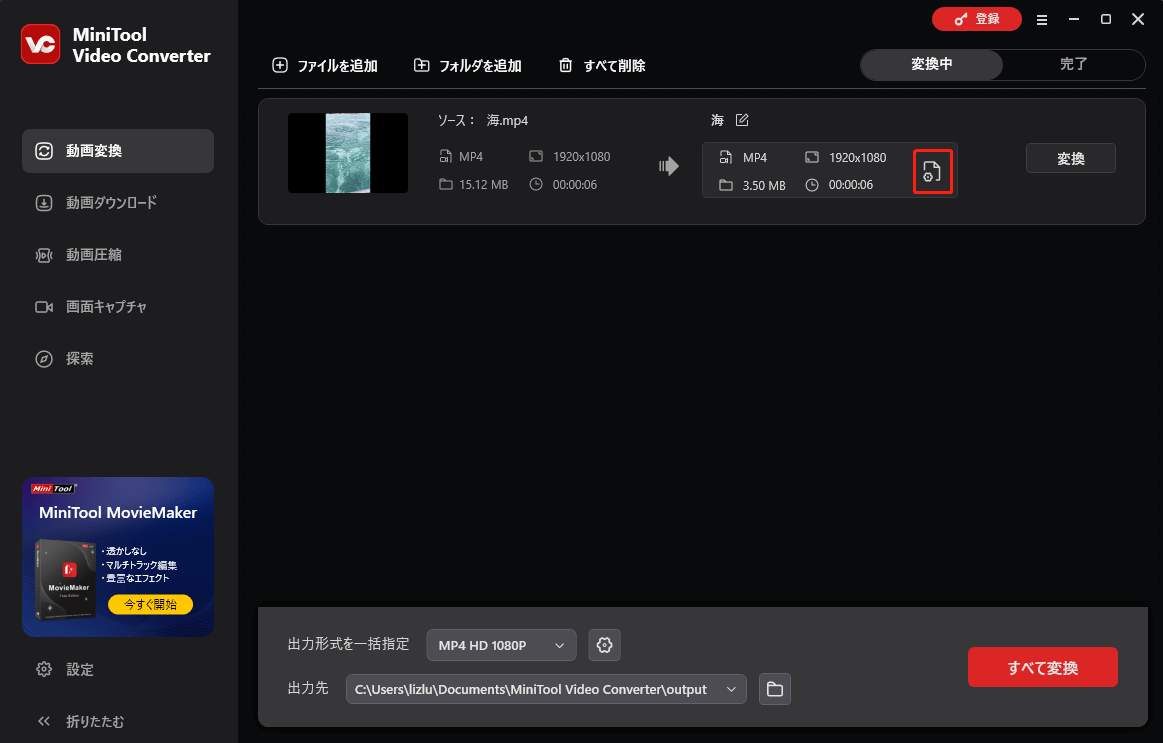Click the 海.mp4 video thumbnail
This screenshot has height=743, width=1163.
pyautogui.click(x=348, y=153)
